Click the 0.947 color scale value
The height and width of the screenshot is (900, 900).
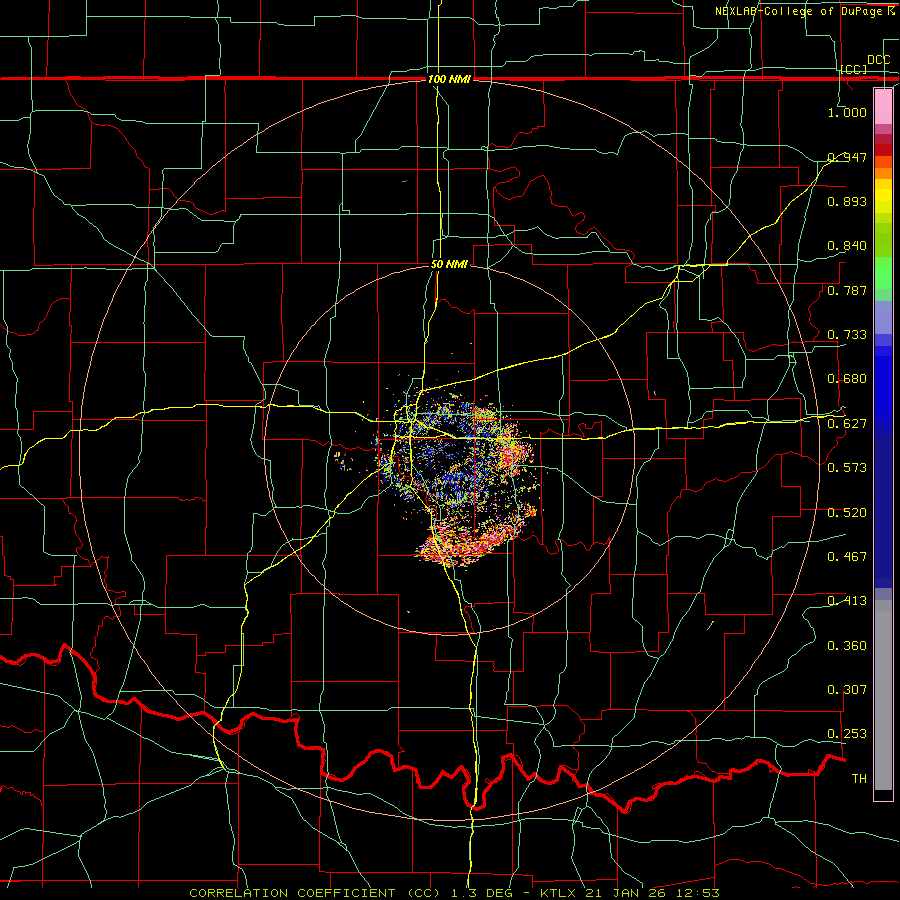847,157
